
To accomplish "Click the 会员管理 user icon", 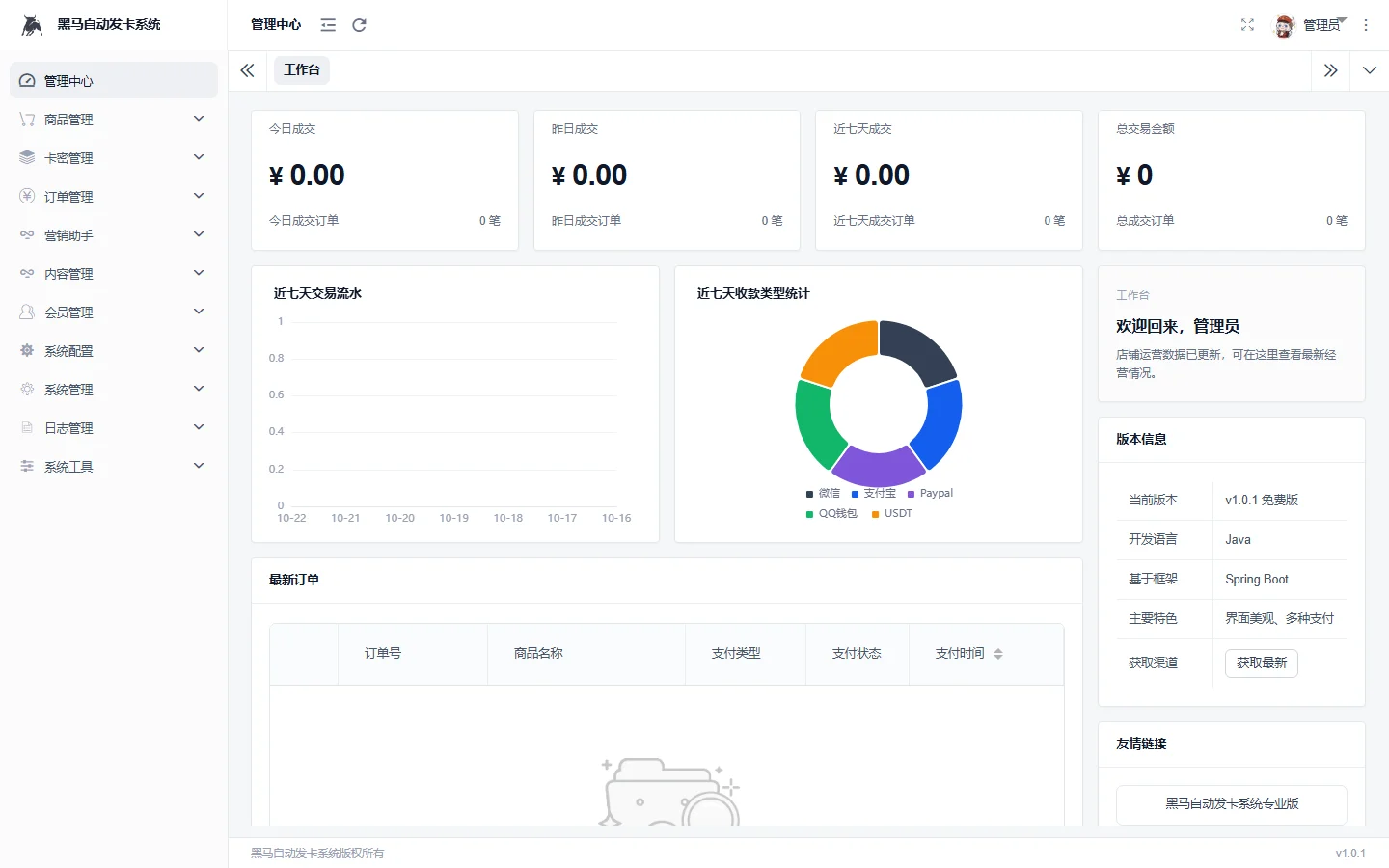I will 27,312.
